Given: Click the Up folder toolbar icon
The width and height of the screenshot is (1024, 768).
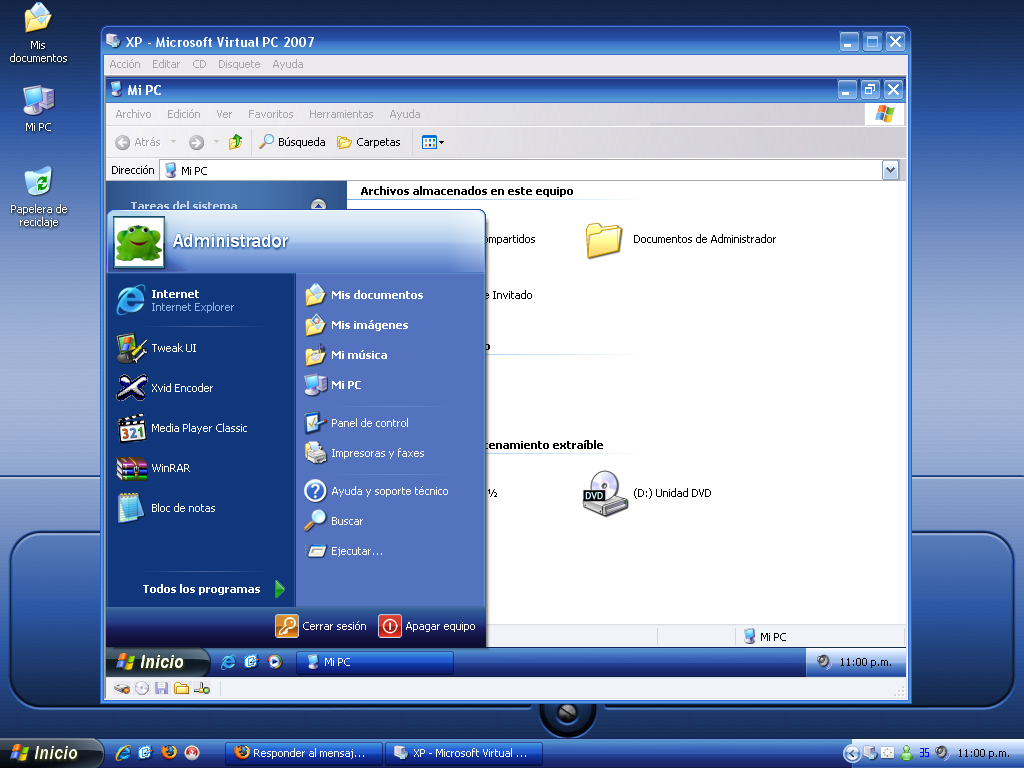Looking at the screenshot, I should click(236, 142).
